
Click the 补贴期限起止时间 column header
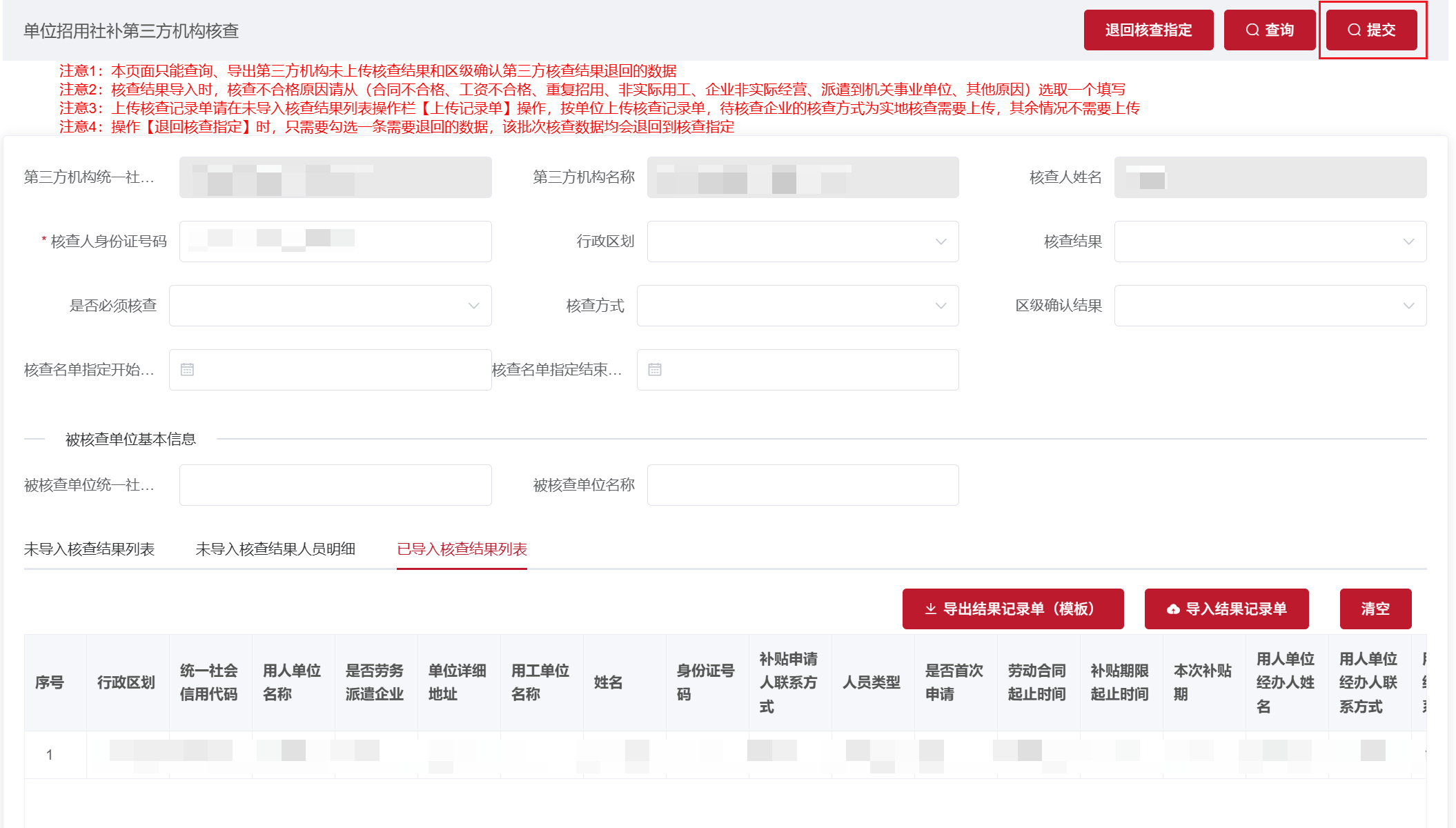[1121, 682]
